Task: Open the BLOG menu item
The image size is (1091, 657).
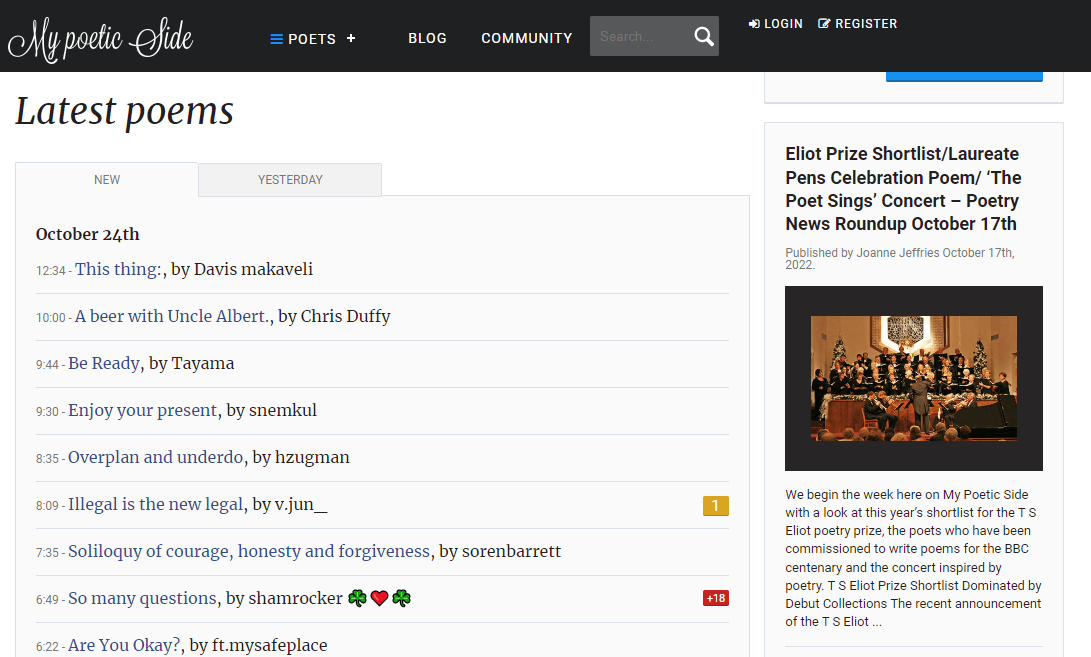Action: [x=427, y=38]
